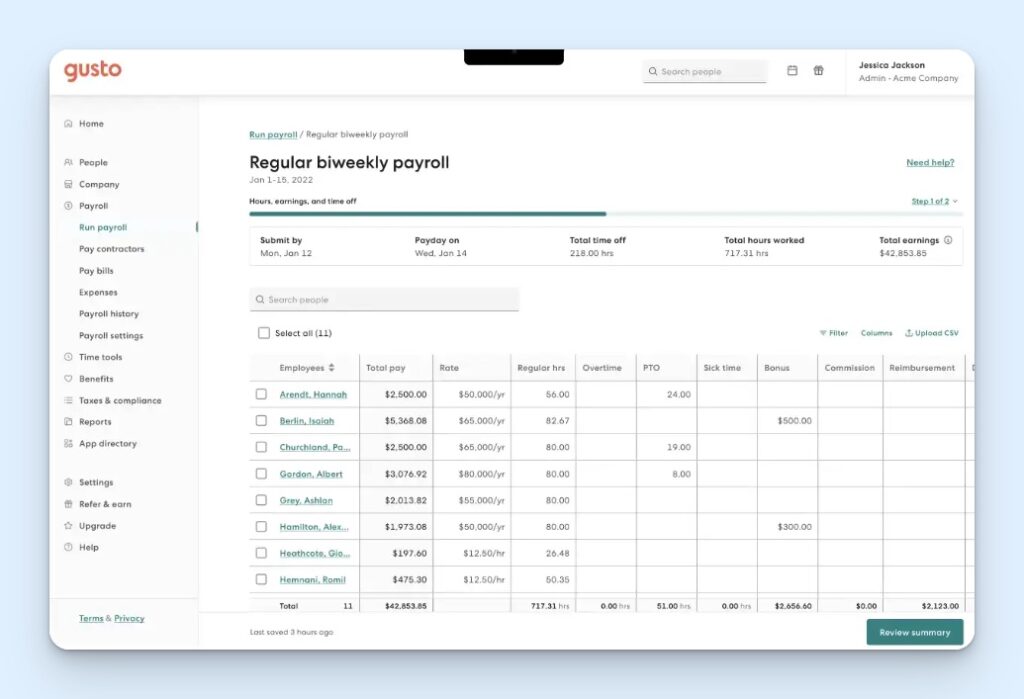Click the Review summary button
This screenshot has height=699, width=1024.
914,632
